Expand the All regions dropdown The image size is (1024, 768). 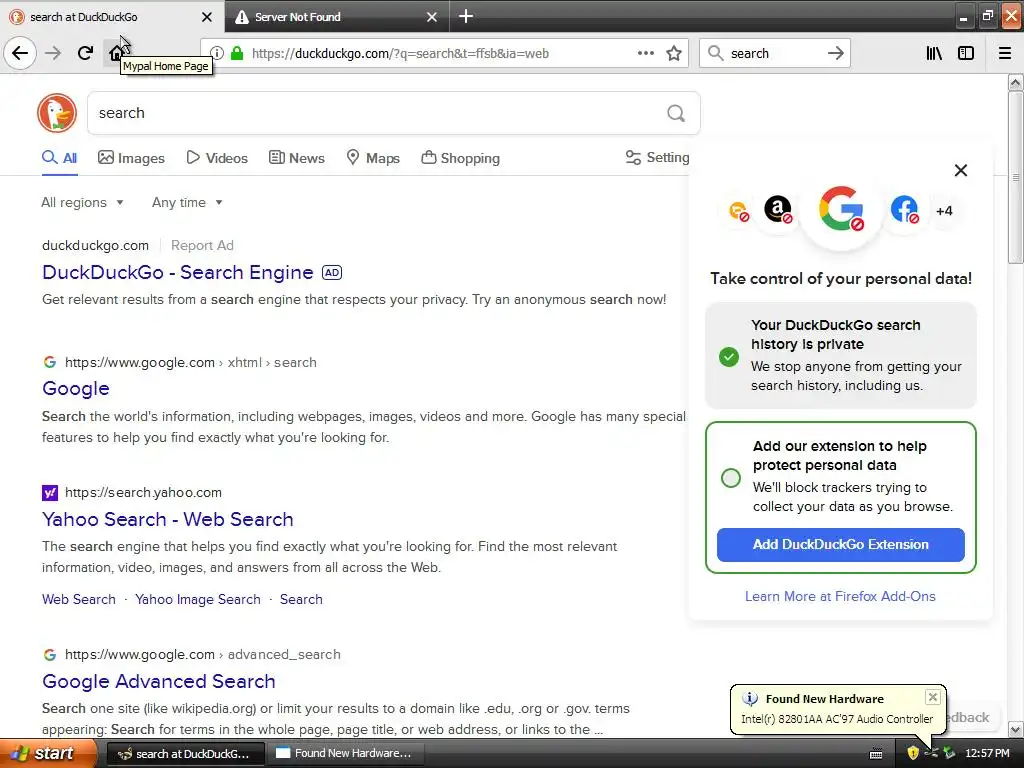coord(82,202)
